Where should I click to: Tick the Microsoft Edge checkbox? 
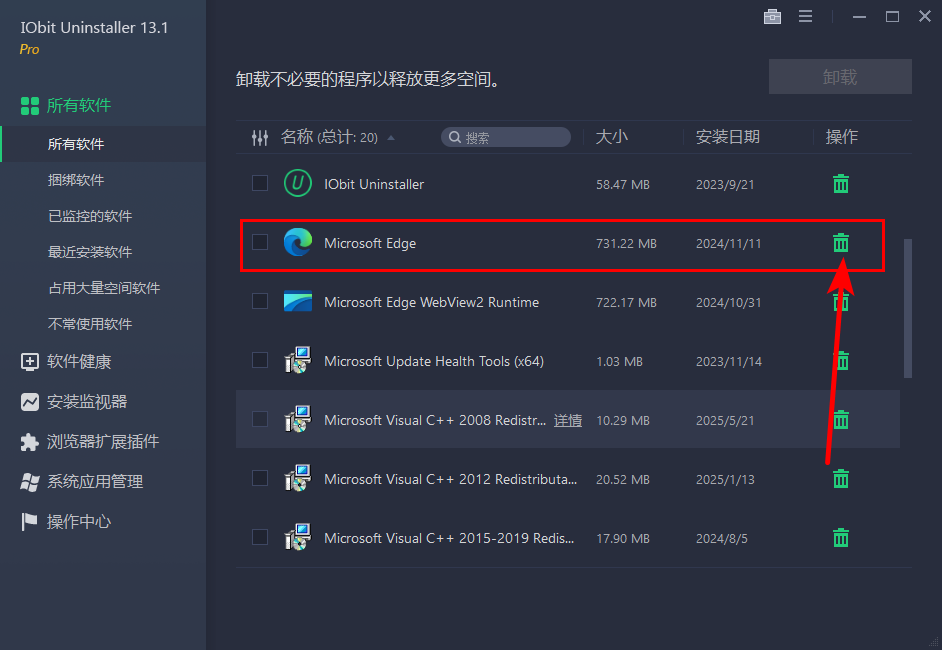tap(260, 241)
